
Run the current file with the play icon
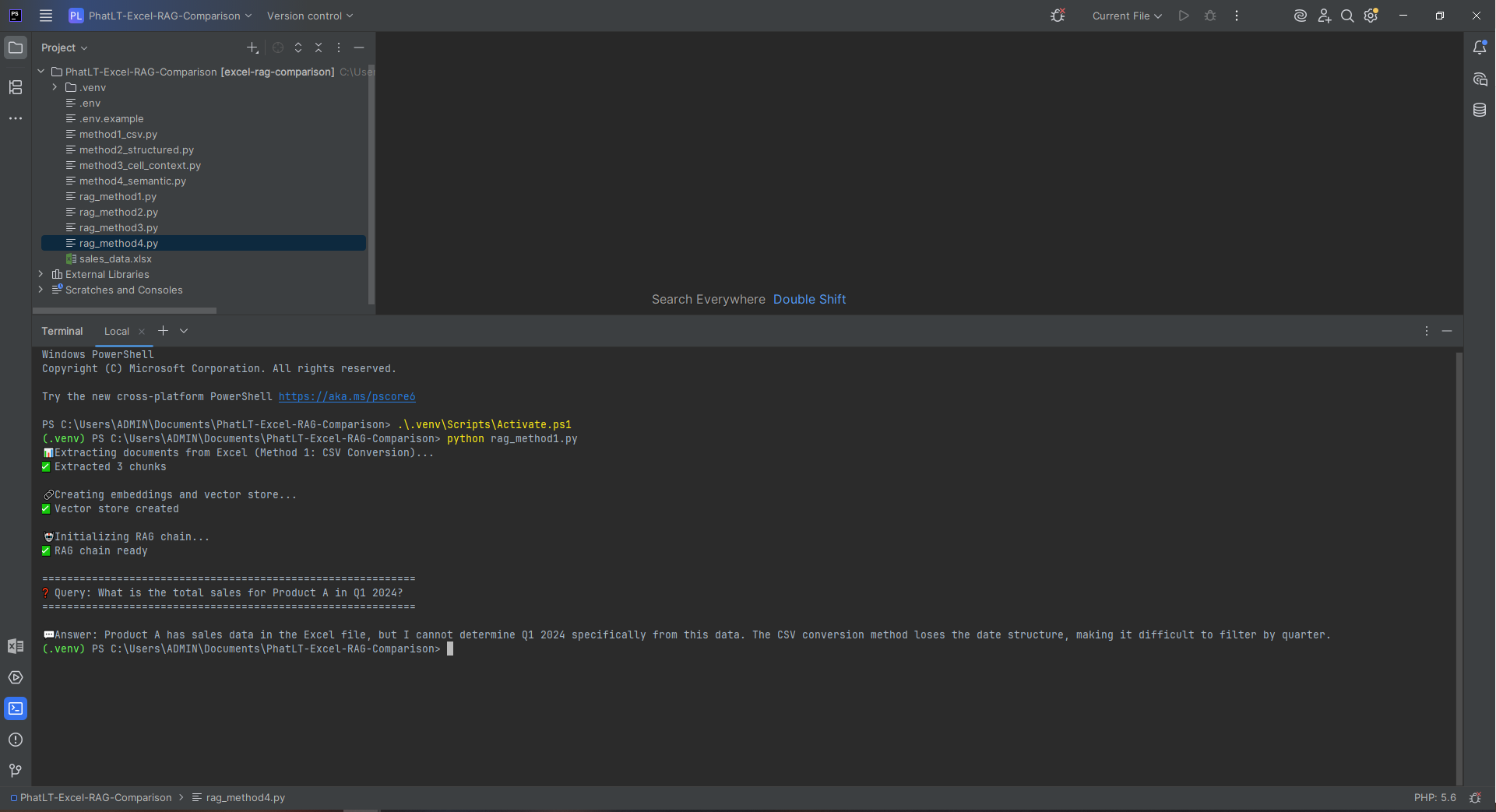(x=1183, y=16)
